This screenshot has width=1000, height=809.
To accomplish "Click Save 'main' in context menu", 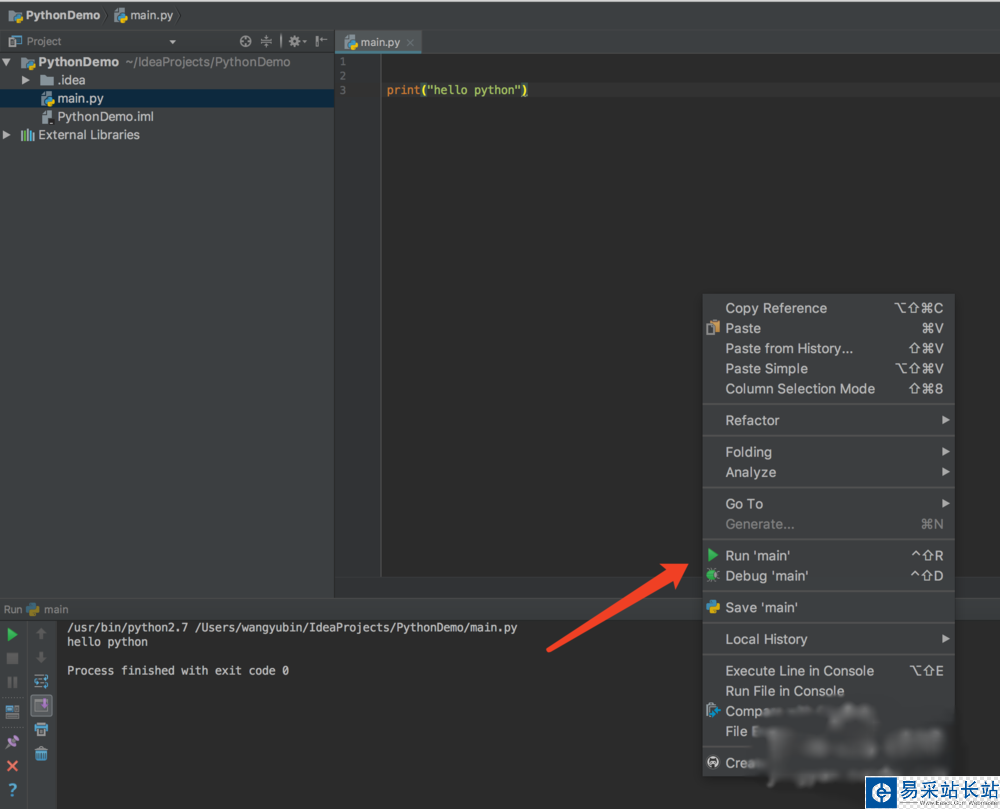I will [828, 608].
